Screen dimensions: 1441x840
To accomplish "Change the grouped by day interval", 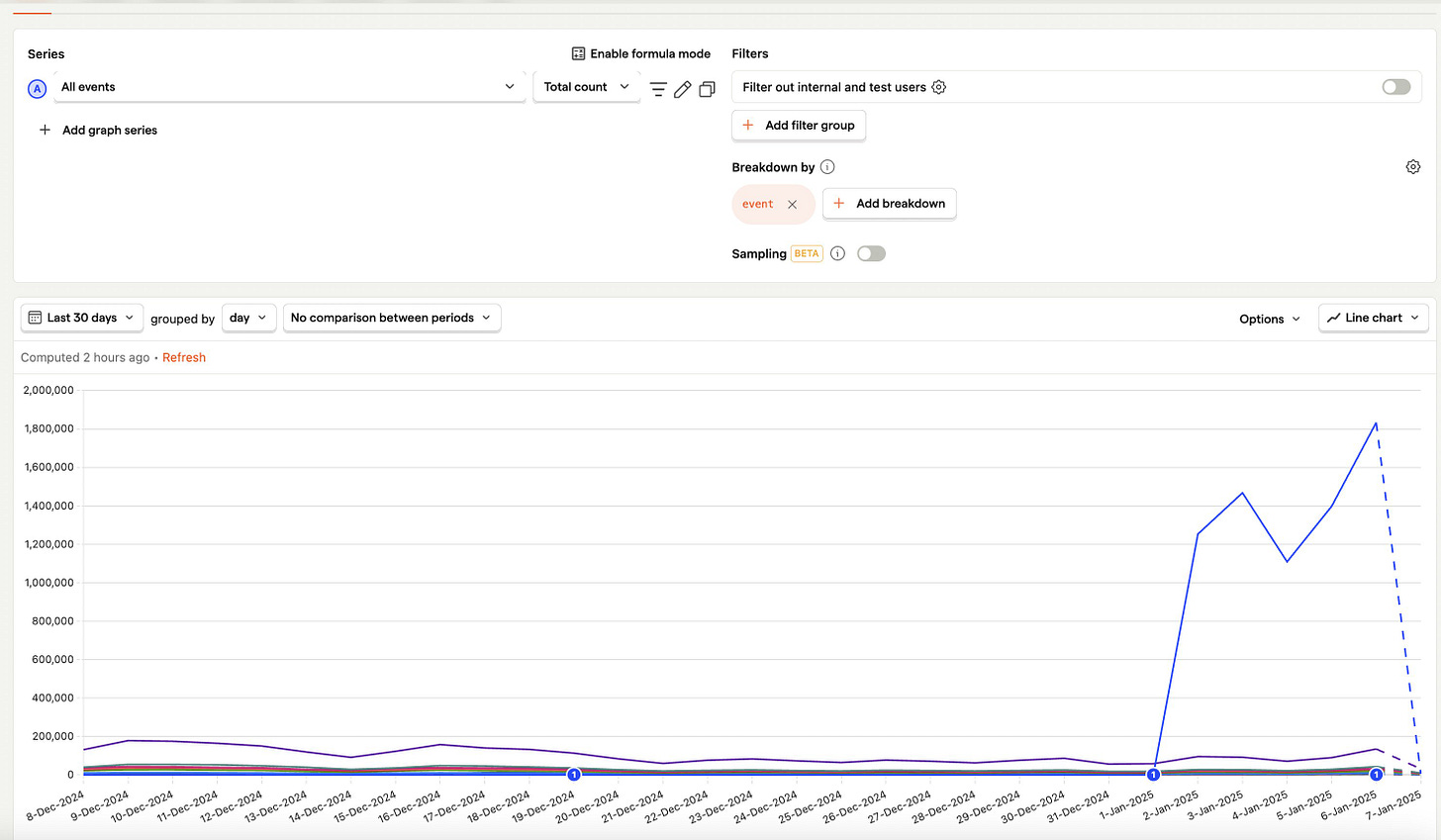I will tap(248, 318).
